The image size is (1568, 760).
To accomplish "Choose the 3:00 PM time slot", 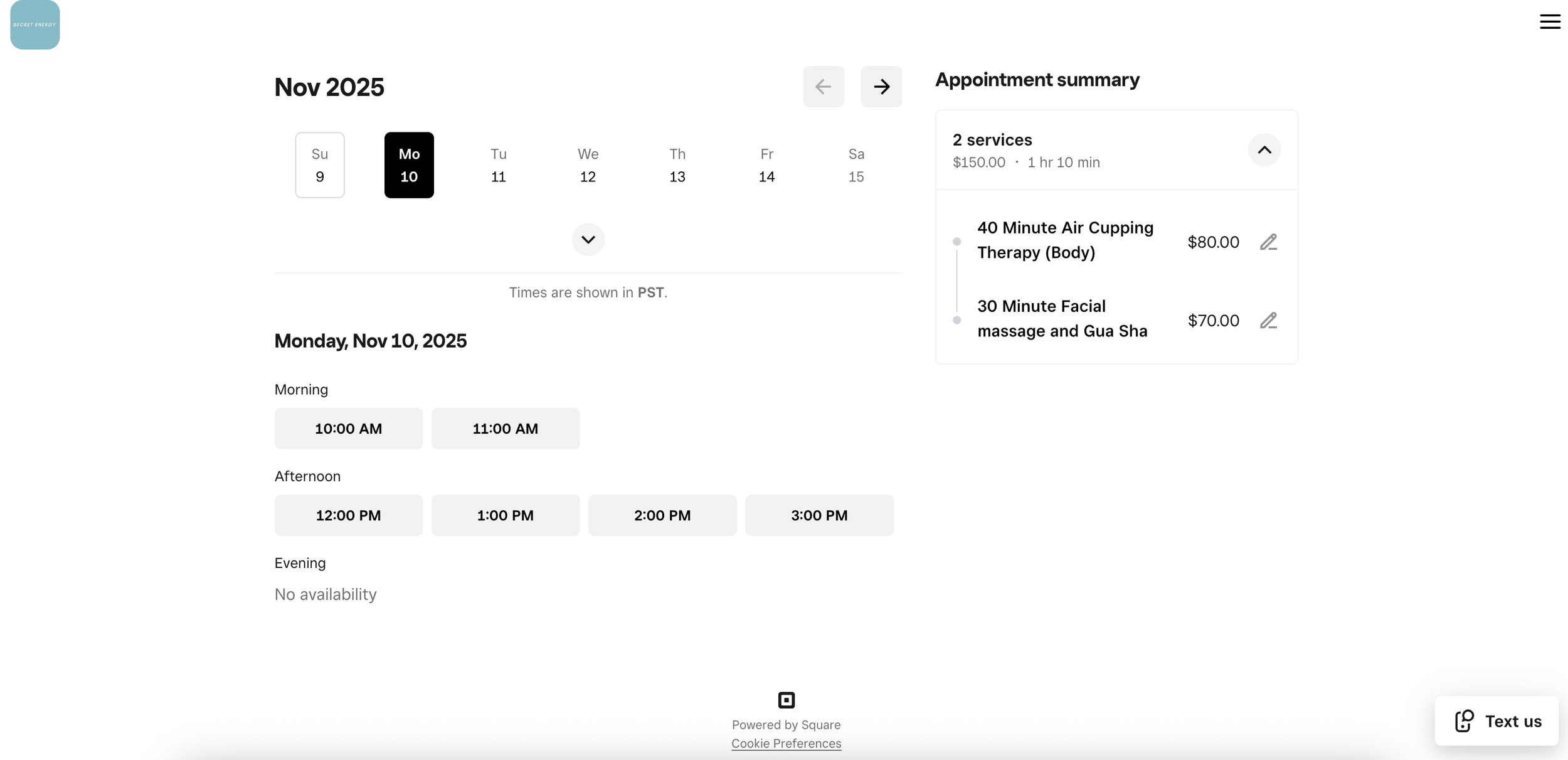I will click(x=818, y=515).
